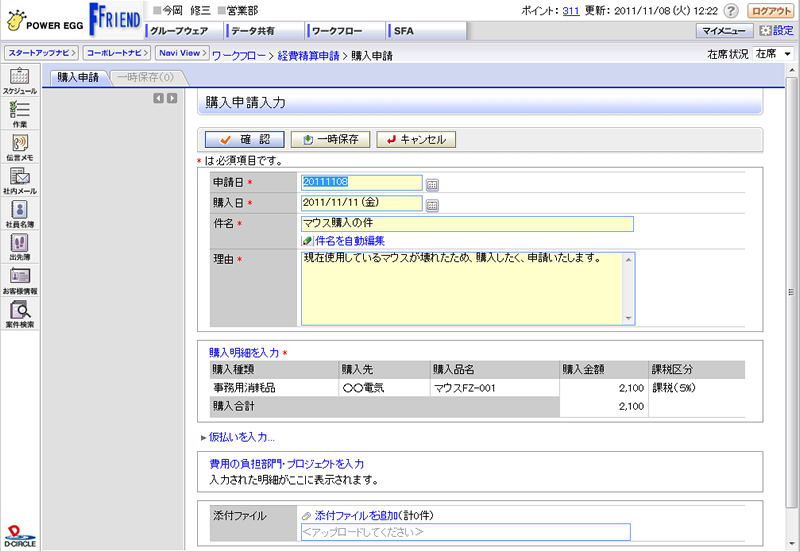
Task: Click scroll-down arrow in 理由 box
Action: pos(629,318)
